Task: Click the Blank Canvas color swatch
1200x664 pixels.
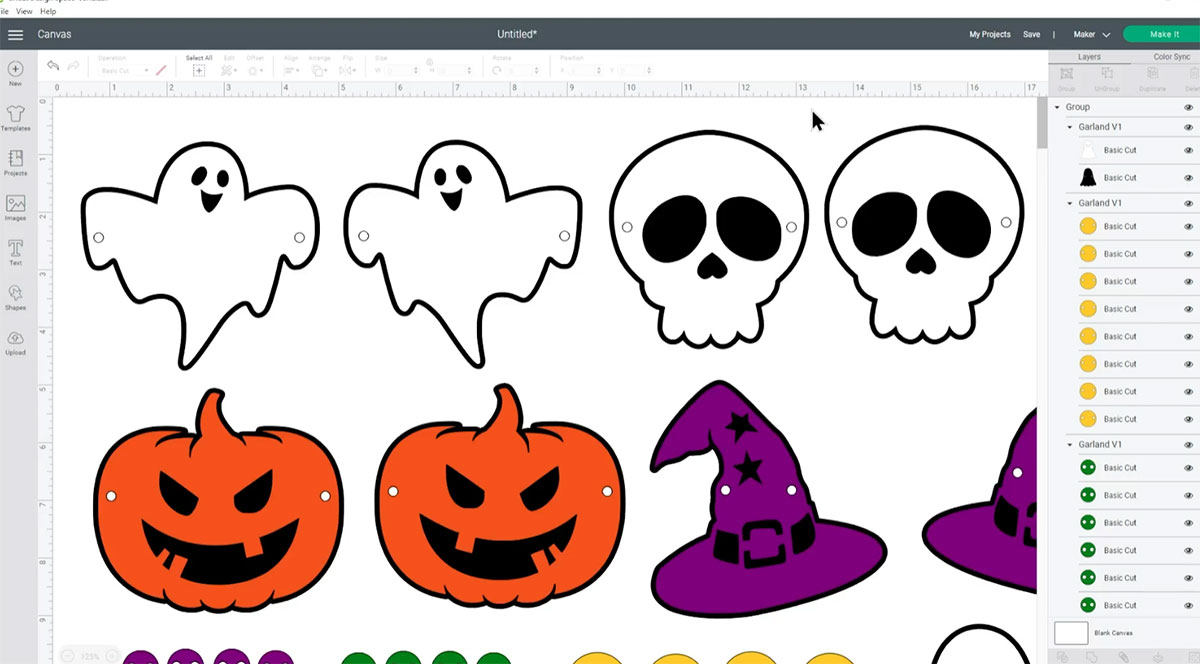Action: [x=1071, y=633]
